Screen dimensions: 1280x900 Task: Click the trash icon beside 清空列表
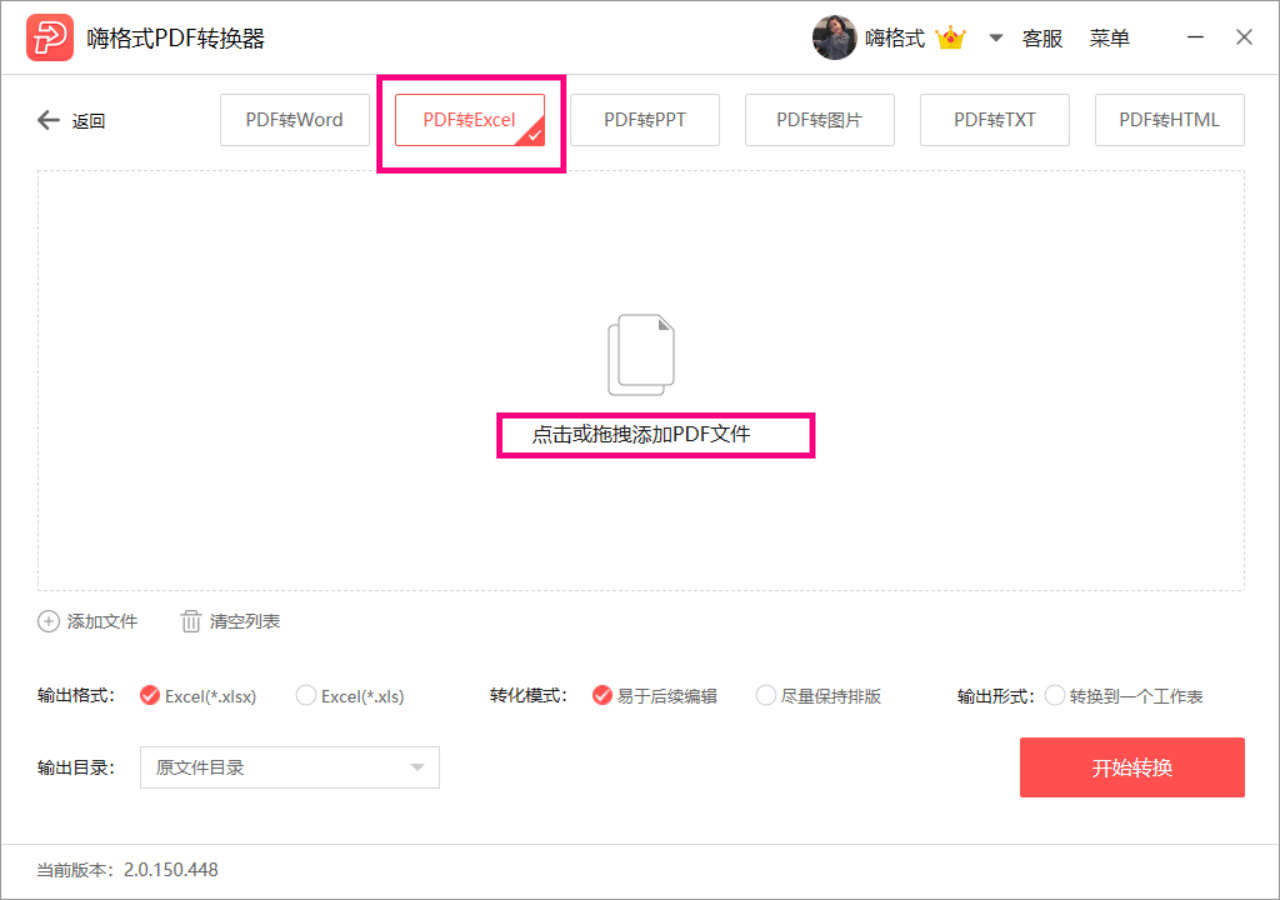pyautogui.click(x=191, y=621)
